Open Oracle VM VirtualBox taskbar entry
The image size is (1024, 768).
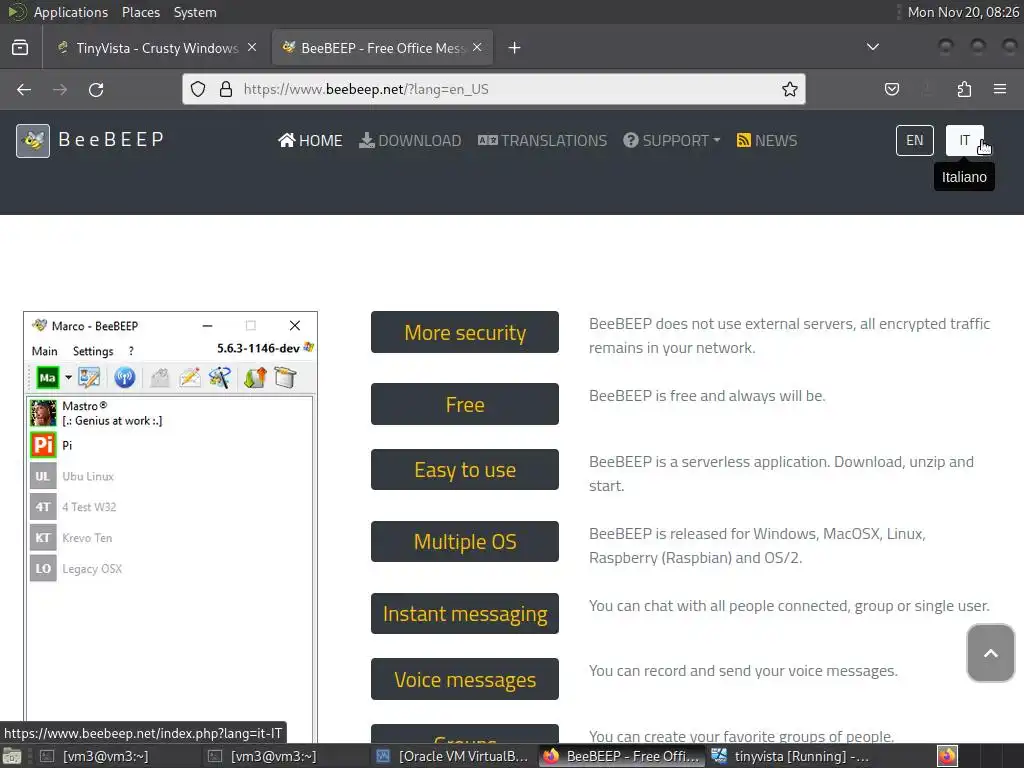[x=452, y=756]
